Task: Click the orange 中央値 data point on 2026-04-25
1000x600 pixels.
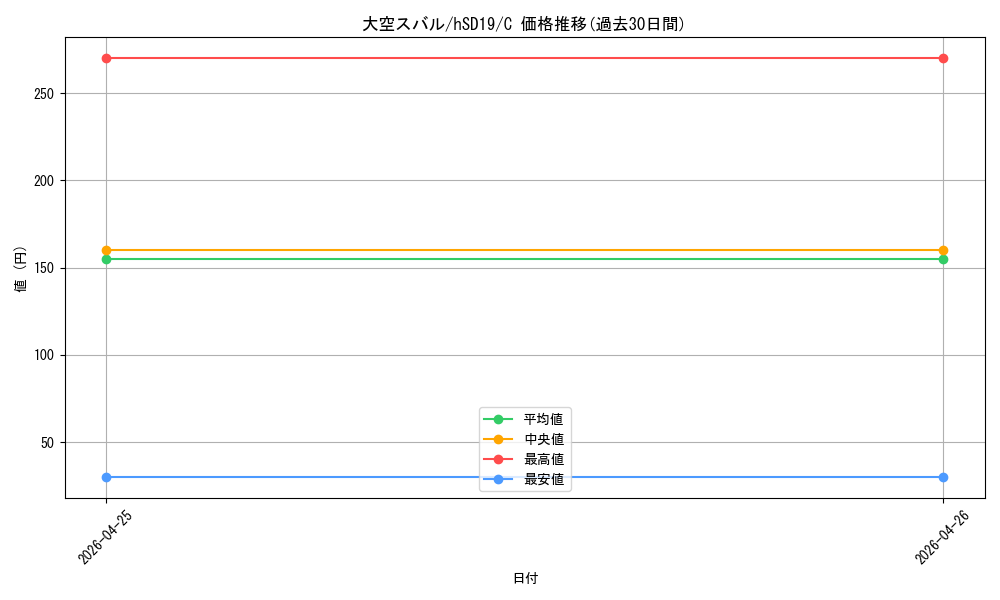Action: click(x=107, y=251)
